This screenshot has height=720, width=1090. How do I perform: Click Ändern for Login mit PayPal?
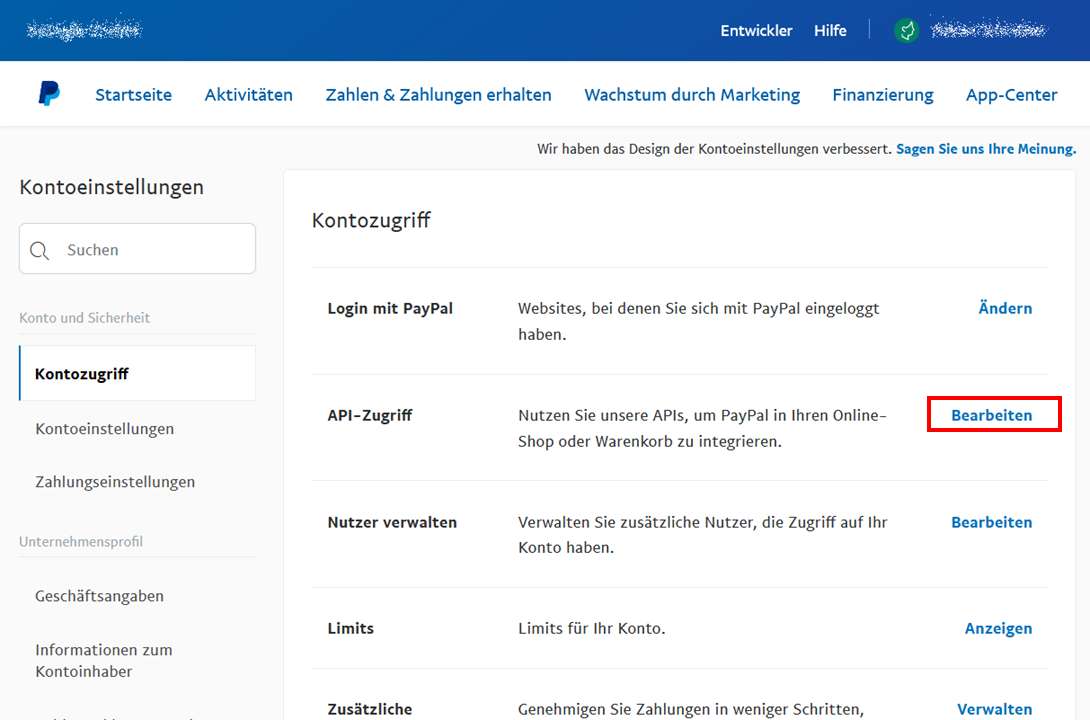click(1005, 308)
